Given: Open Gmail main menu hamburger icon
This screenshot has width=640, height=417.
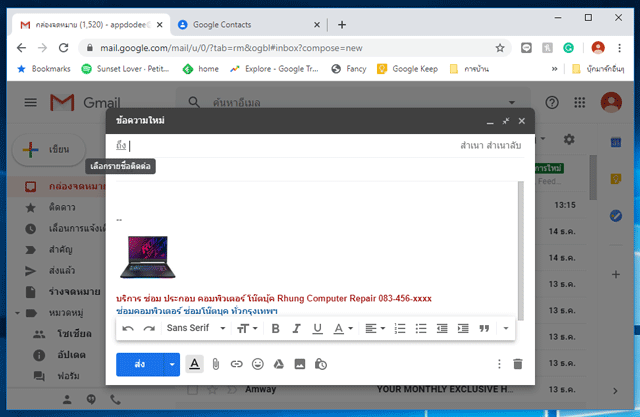Looking at the screenshot, I should [x=31, y=102].
